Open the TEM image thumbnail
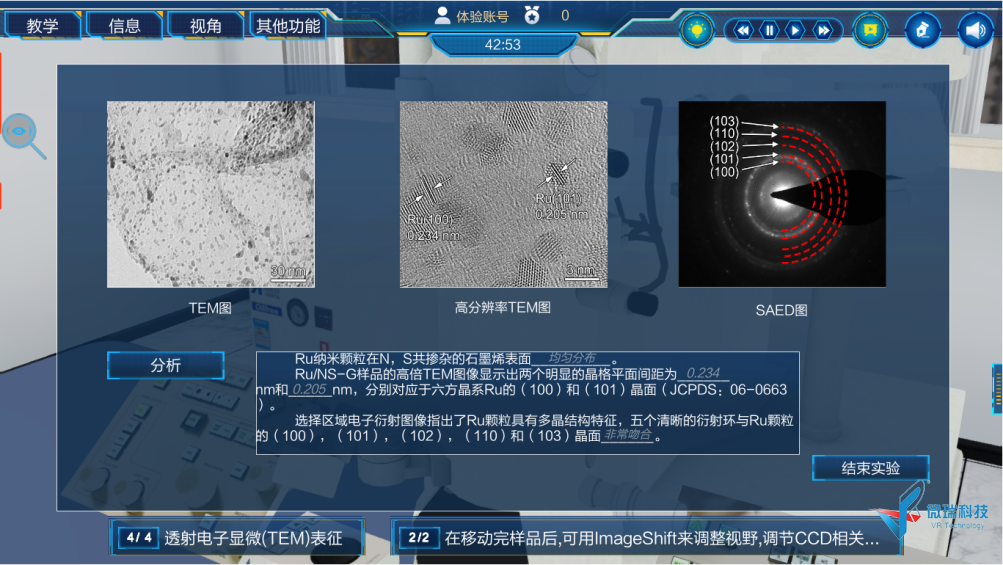The image size is (1003, 565). [210, 194]
